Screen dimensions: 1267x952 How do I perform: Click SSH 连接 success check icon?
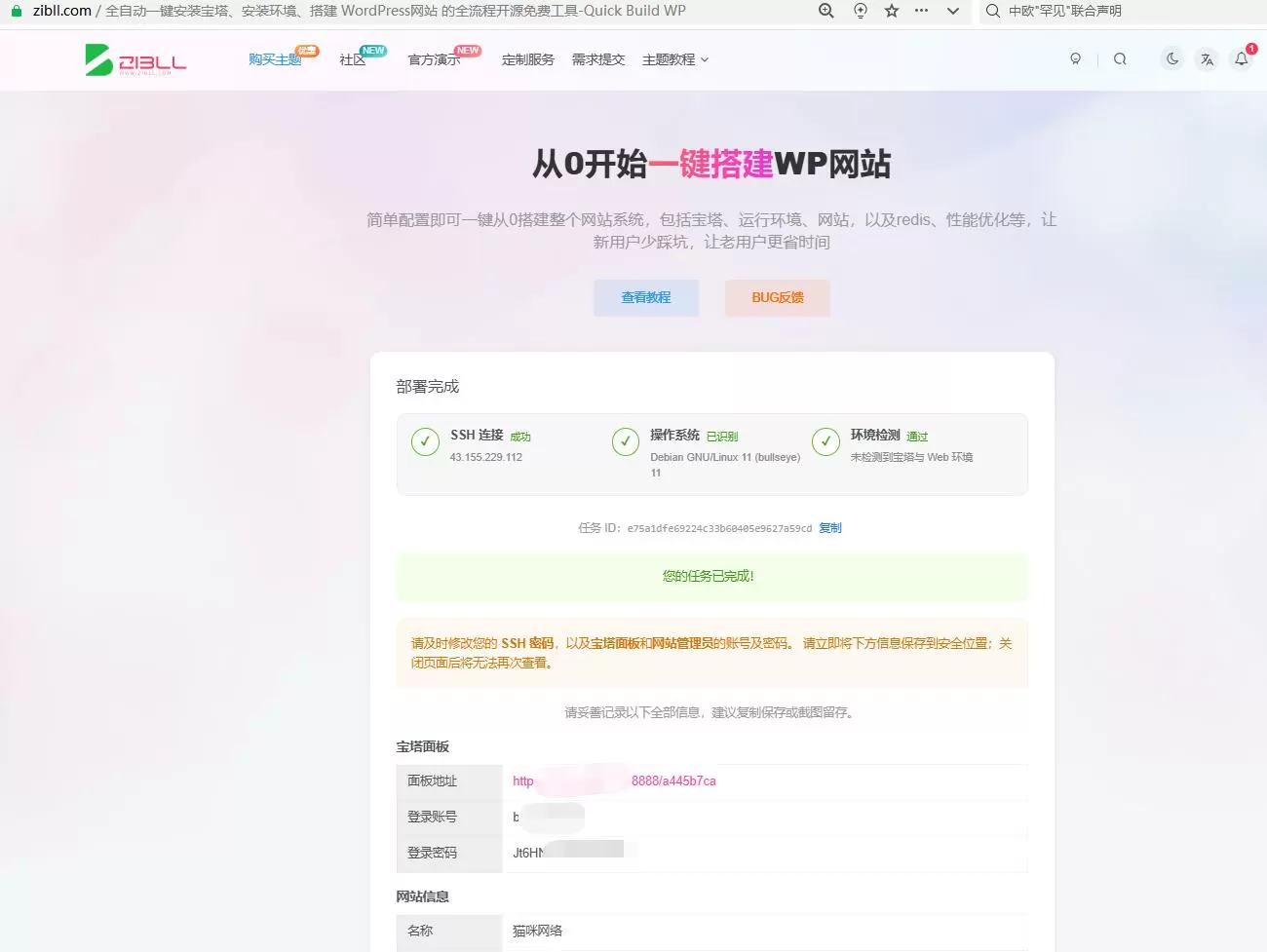[425, 442]
